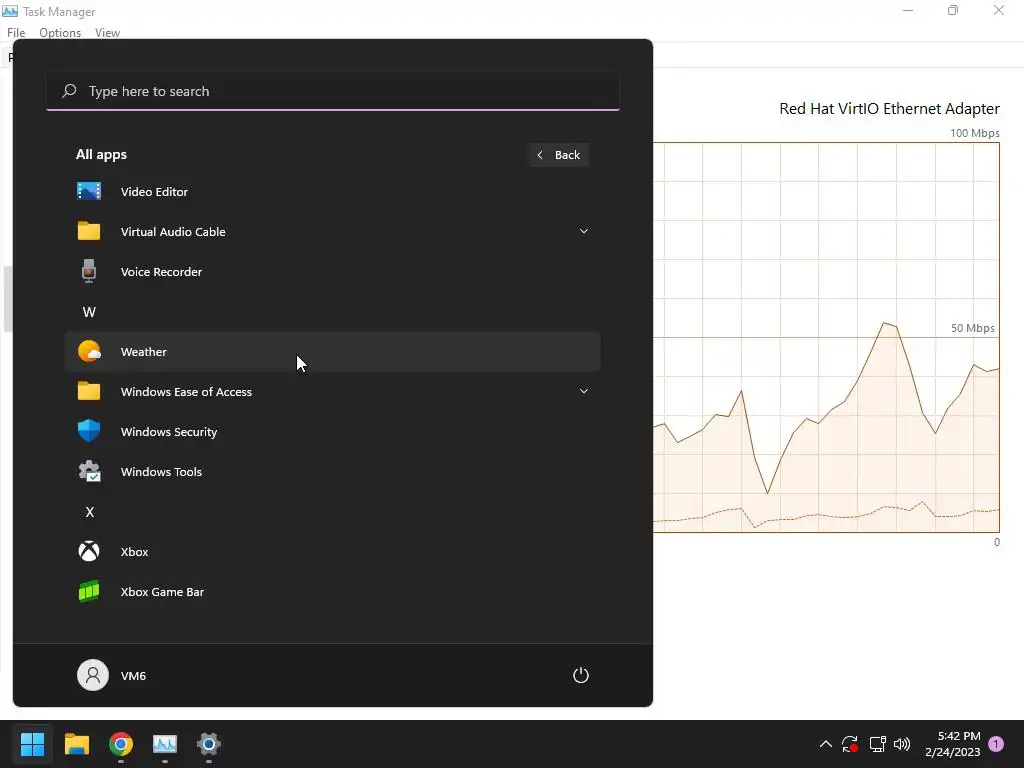Select the Video Editor text label
This screenshot has width=1024, height=768.
[x=154, y=191]
